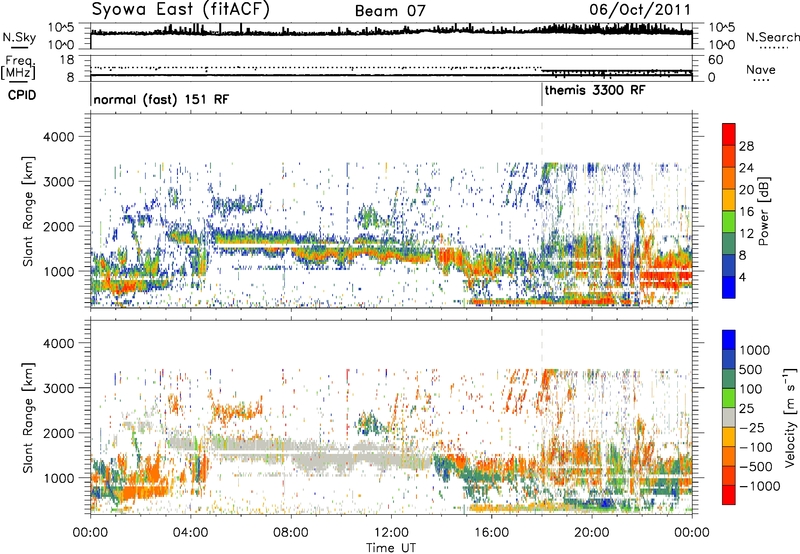The height and width of the screenshot is (554, 800).
Task: Click the -25 label on Velocity color bar
Action: coord(752,428)
